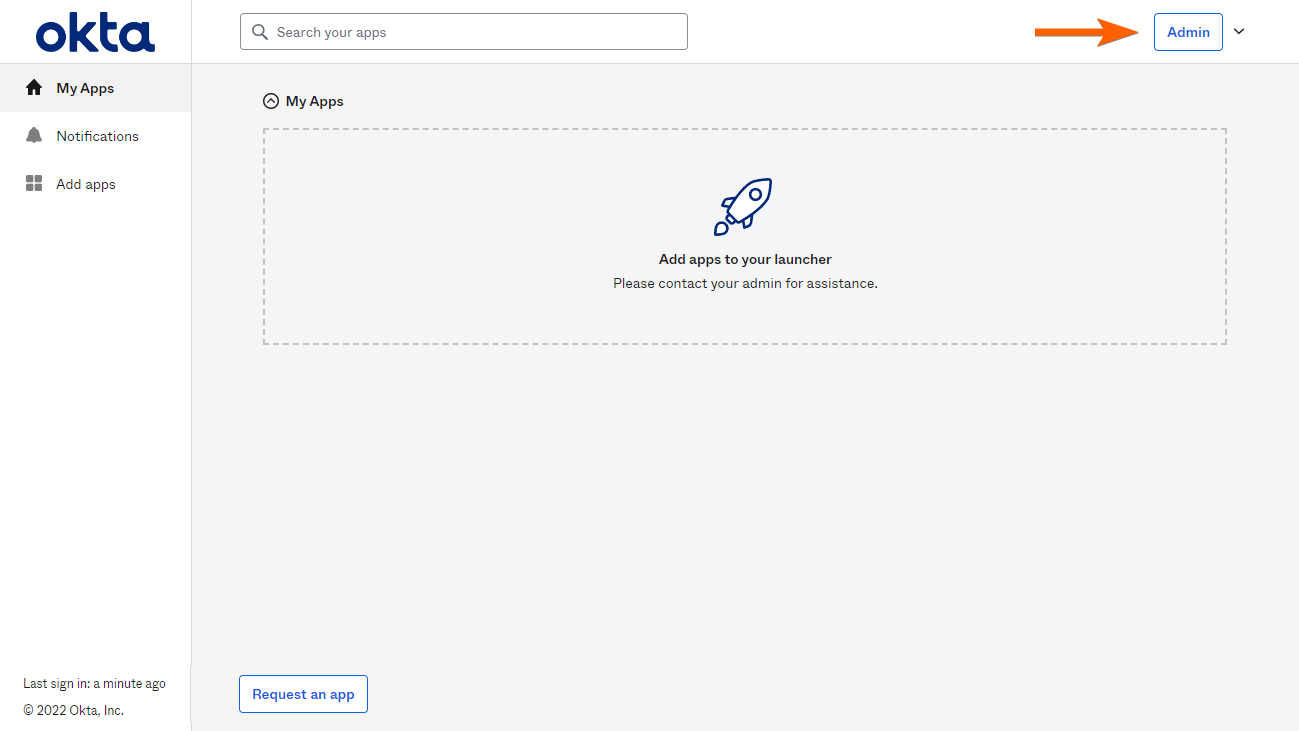Click the 'Add apps to your launcher' text
The width and height of the screenshot is (1299, 731).
pyautogui.click(x=745, y=259)
